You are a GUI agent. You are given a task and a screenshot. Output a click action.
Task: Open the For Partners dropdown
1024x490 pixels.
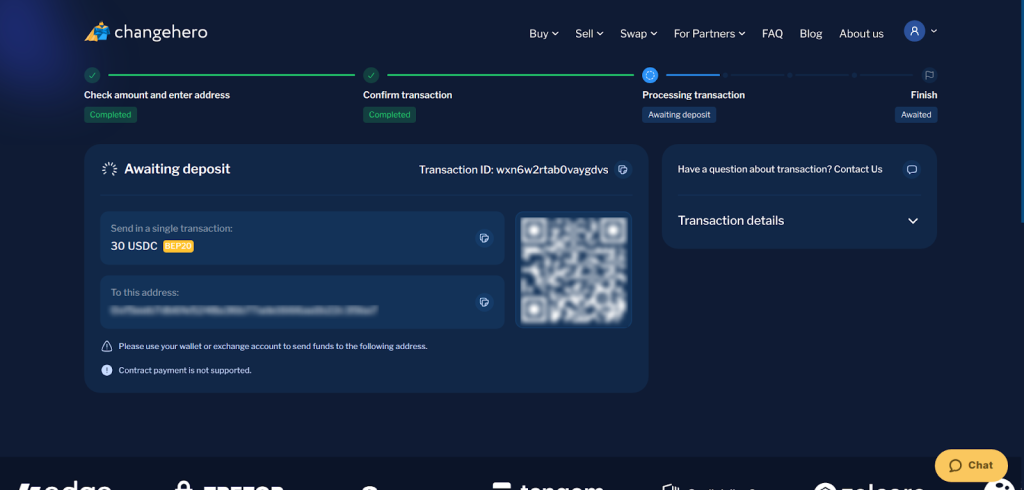pos(709,33)
